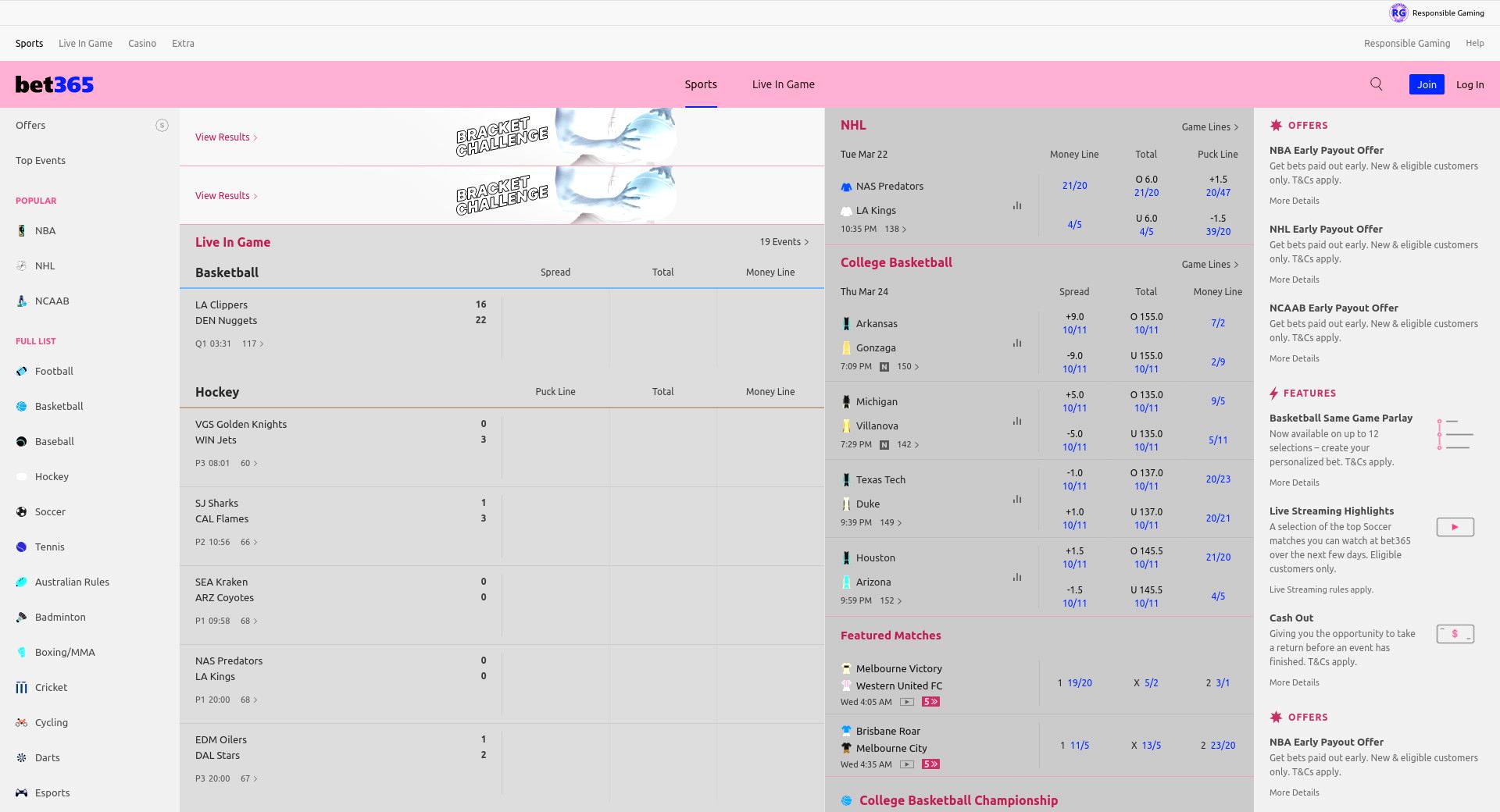This screenshot has height=812, width=1500.
Task: Open Casino in the top menu
Action: click(x=142, y=44)
